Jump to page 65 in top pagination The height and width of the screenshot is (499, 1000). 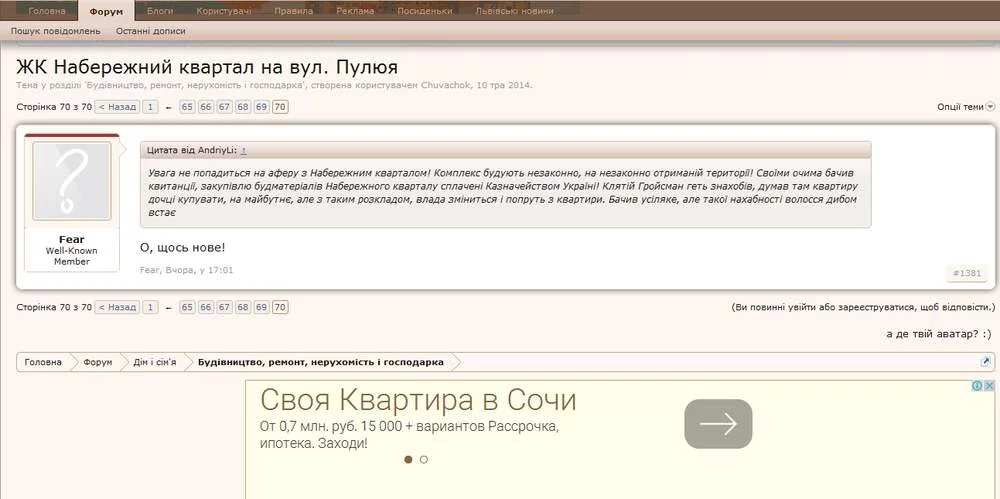[x=187, y=107]
